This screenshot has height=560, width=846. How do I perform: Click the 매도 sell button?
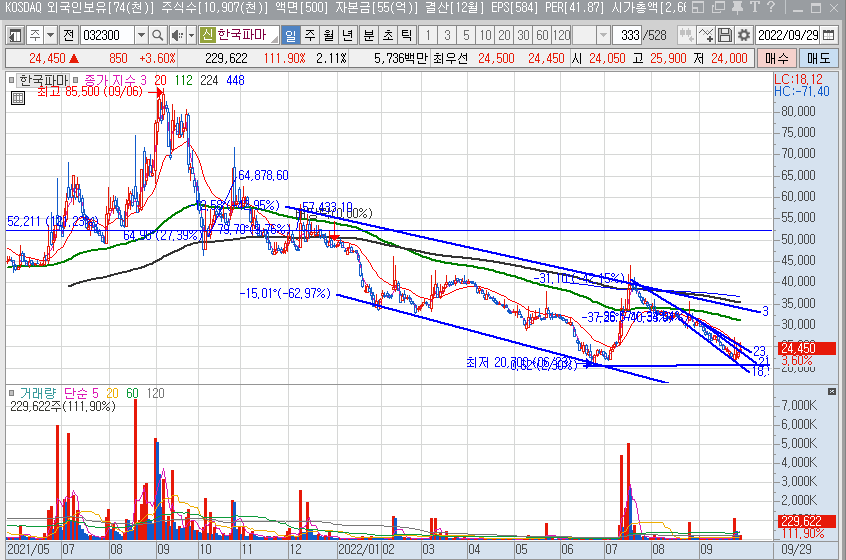point(818,58)
